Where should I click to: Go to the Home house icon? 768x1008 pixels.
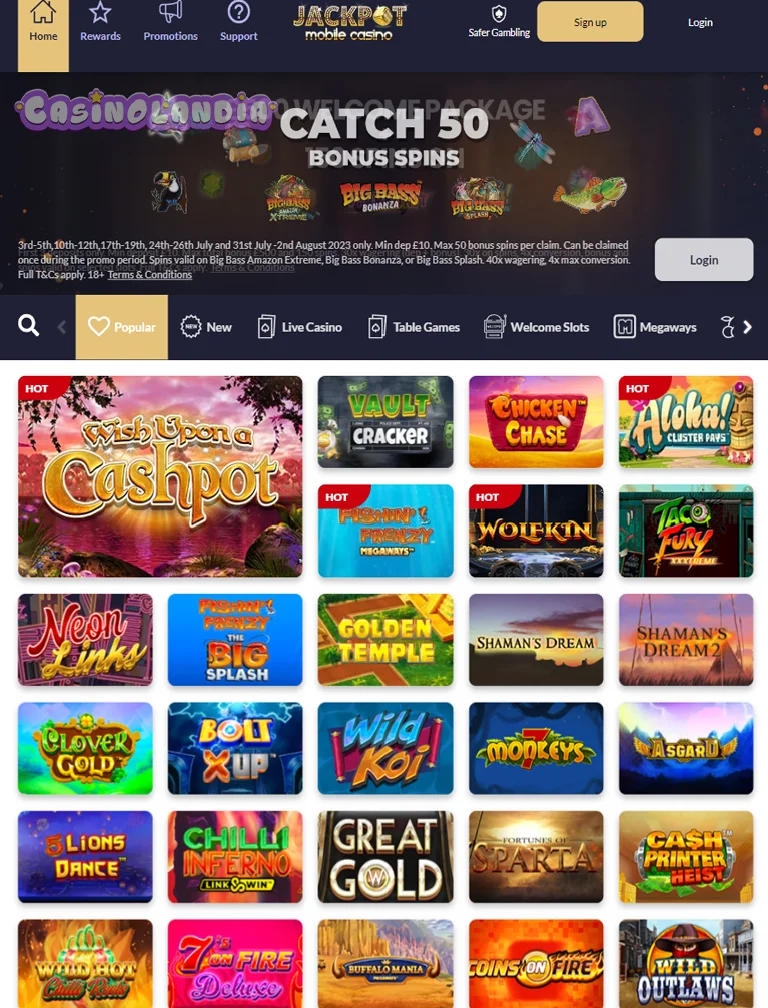(43, 12)
